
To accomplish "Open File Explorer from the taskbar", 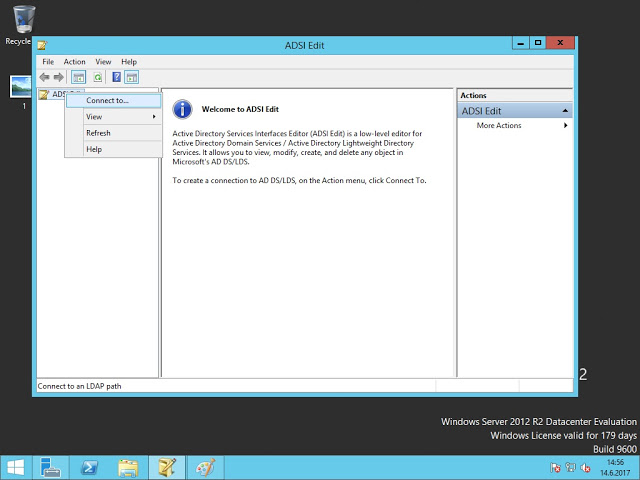I will (127, 467).
